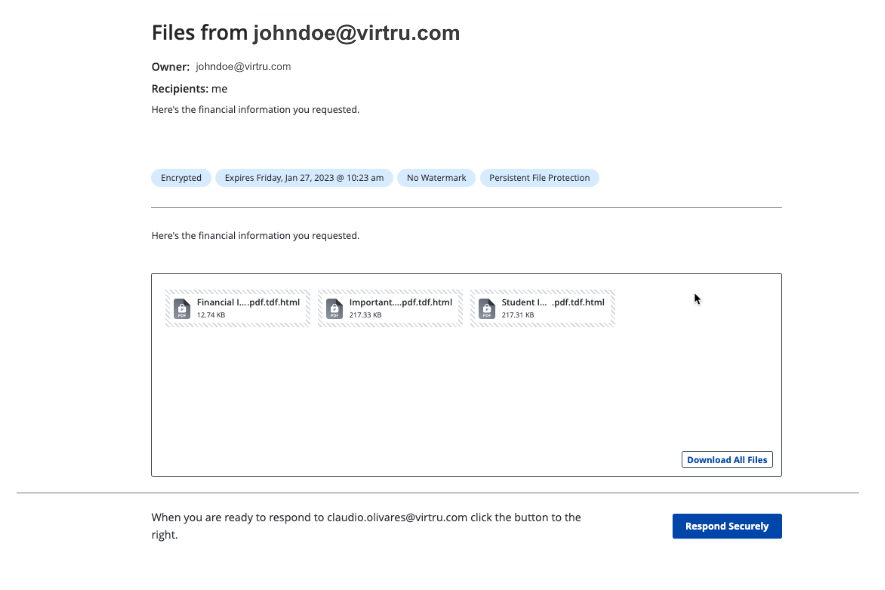Click the Persistent File Protection badge
Image resolution: width=885 pixels, height=590 pixels.
pyautogui.click(x=540, y=178)
